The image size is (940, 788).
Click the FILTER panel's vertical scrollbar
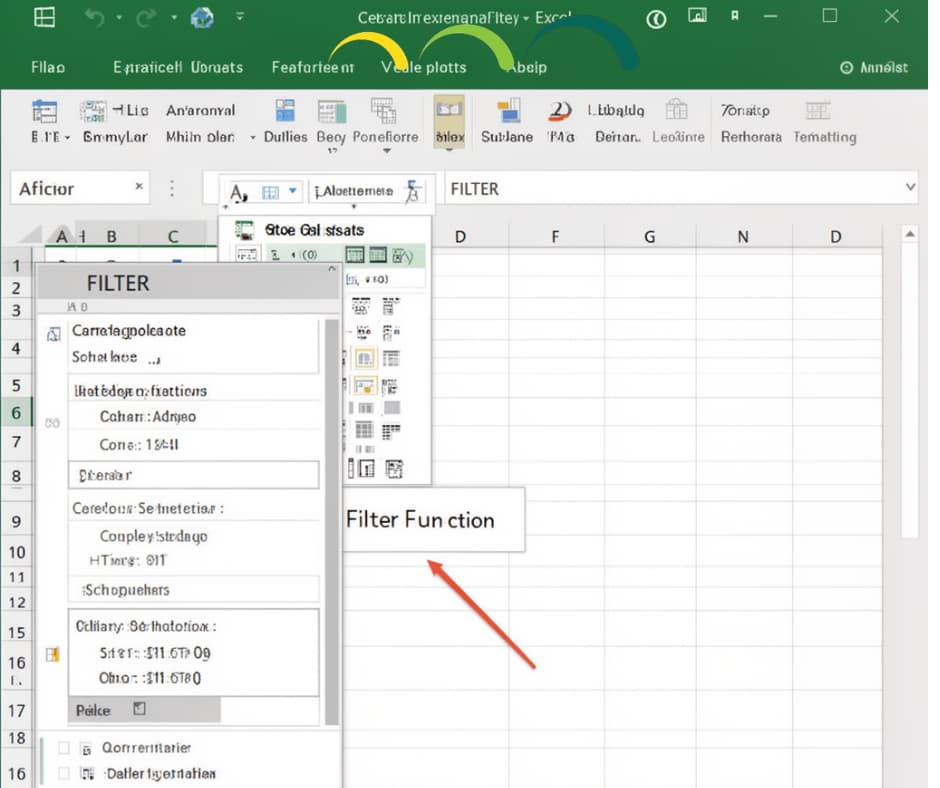coord(332,522)
